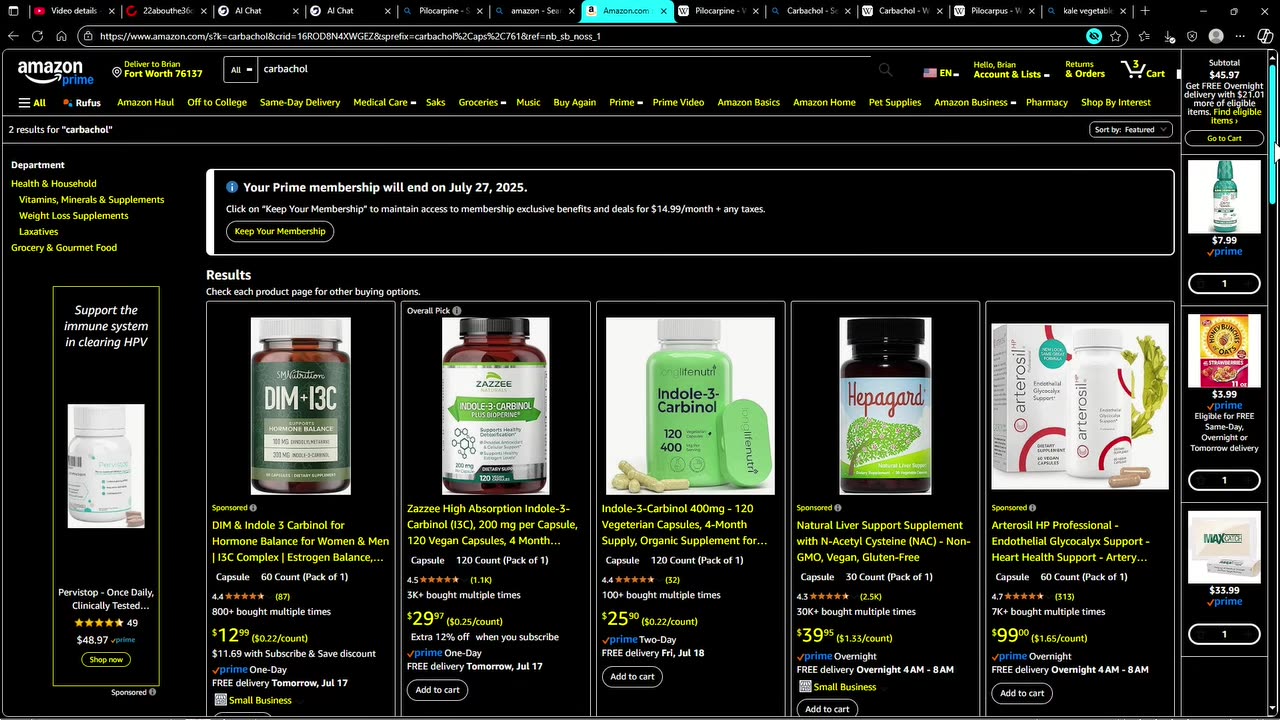Click Find eligible items link in sidebar
Image resolution: width=1280 pixels, height=720 pixels.
click(x=1238, y=116)
